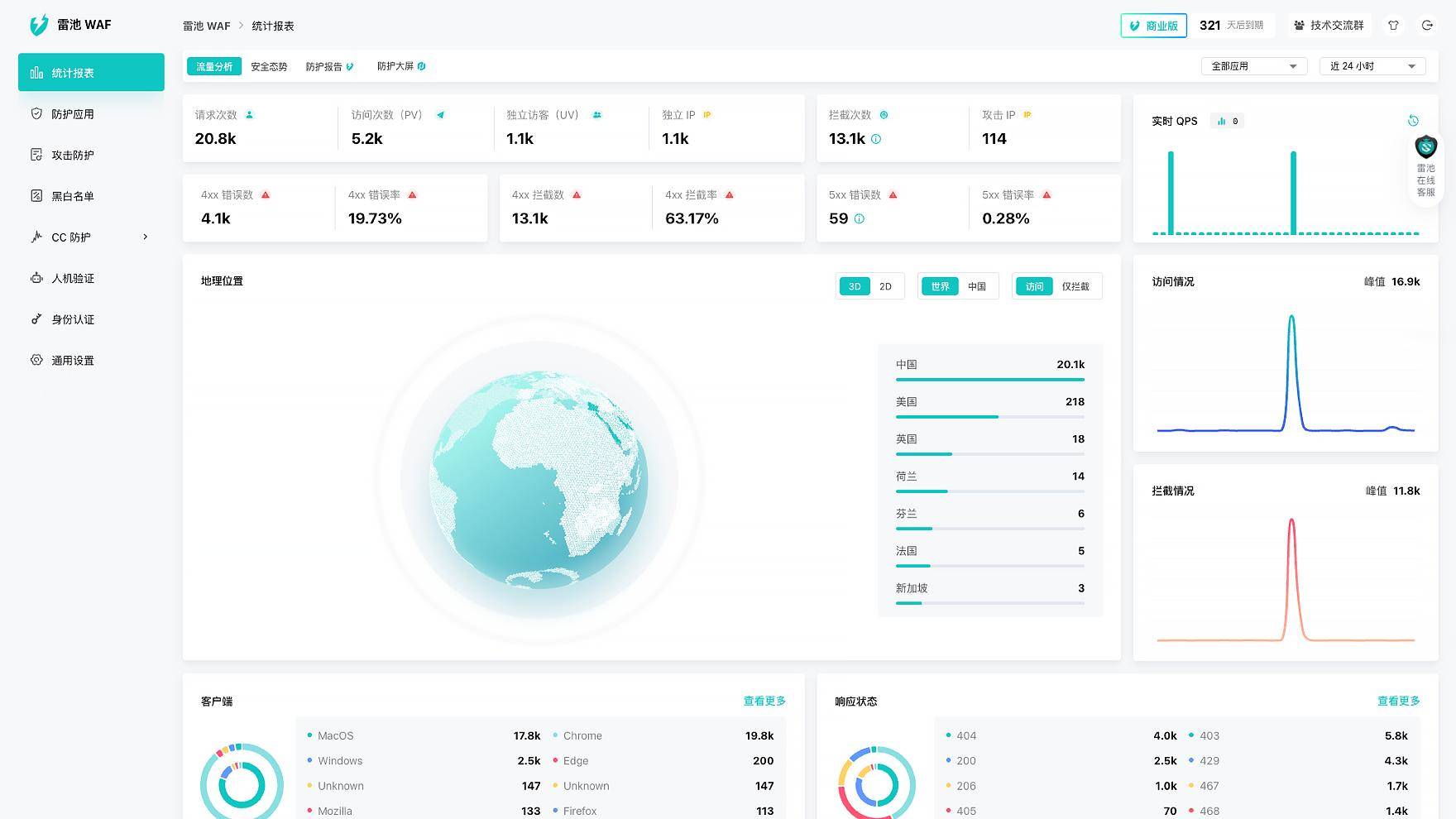Click the logout icon in top-right corner

1427,26
